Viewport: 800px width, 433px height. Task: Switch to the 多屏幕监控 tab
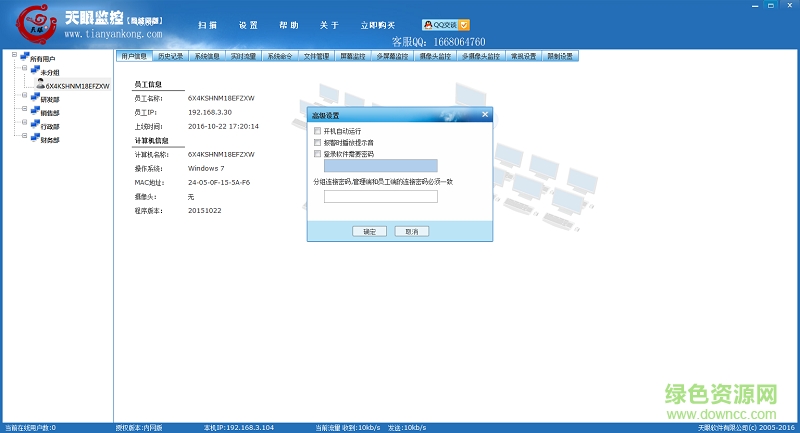click(392, 56)
